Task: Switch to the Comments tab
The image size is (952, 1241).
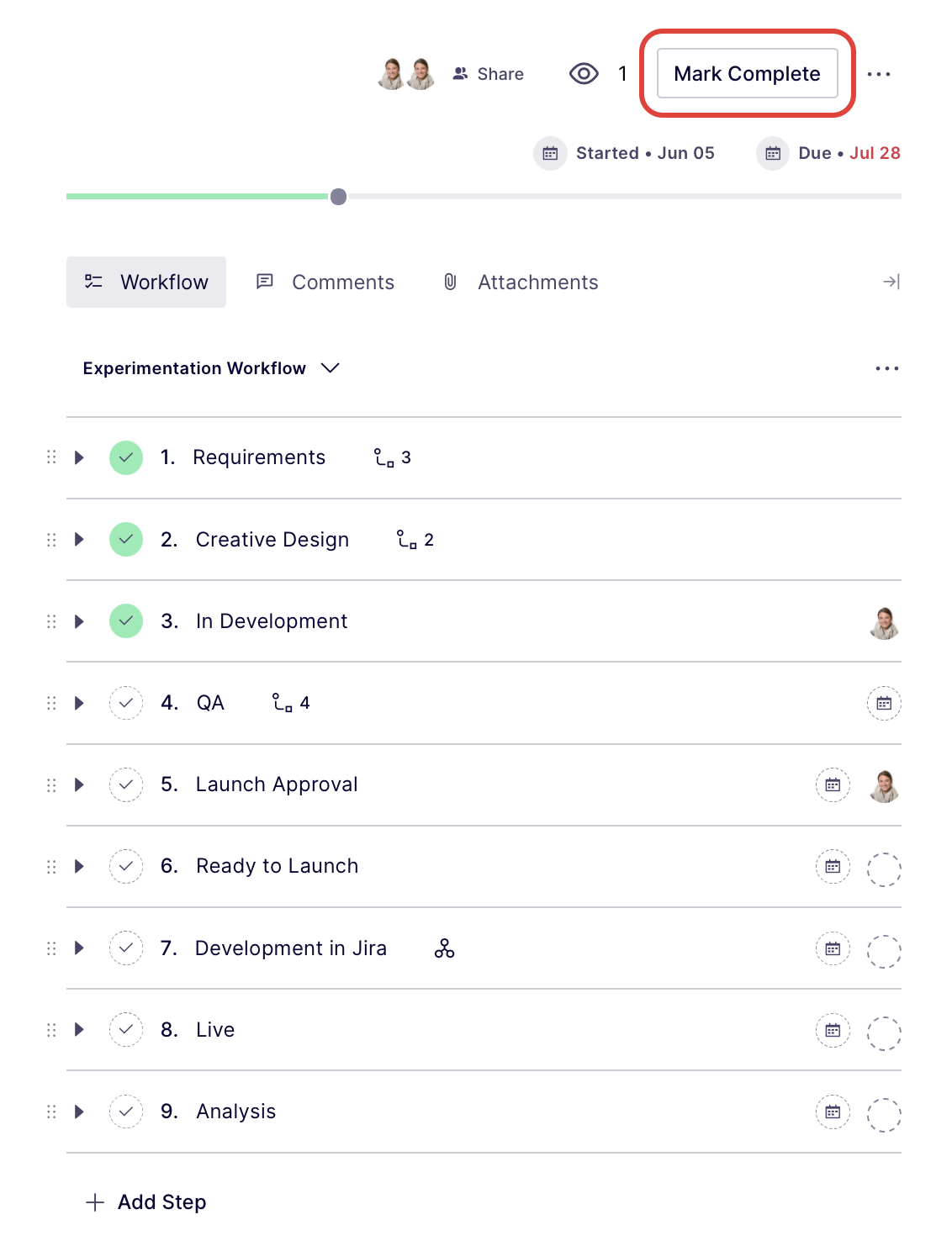Action: pos(325,282)
